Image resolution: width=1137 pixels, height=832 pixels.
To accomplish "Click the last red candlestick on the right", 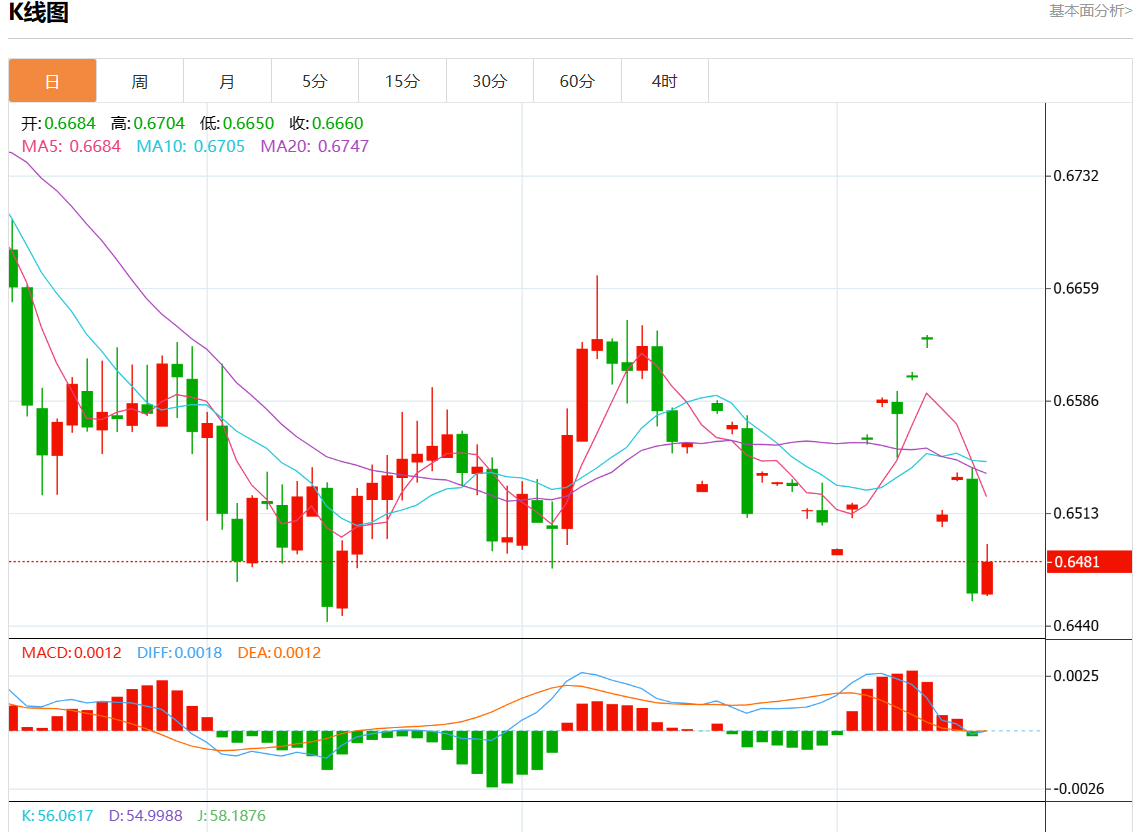I will [987, 578].
